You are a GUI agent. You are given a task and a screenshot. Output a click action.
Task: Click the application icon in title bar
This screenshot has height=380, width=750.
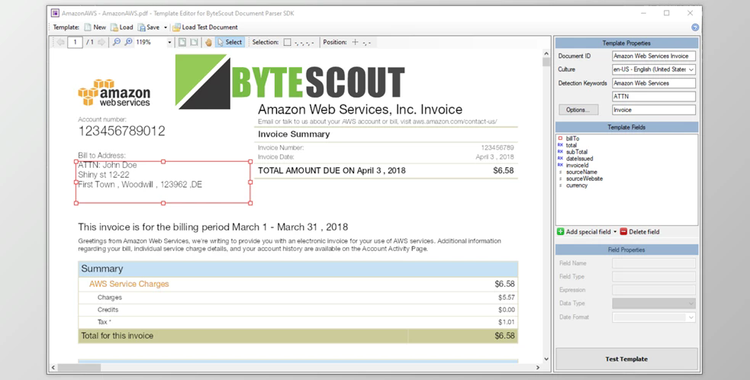[x=55, y=13]
